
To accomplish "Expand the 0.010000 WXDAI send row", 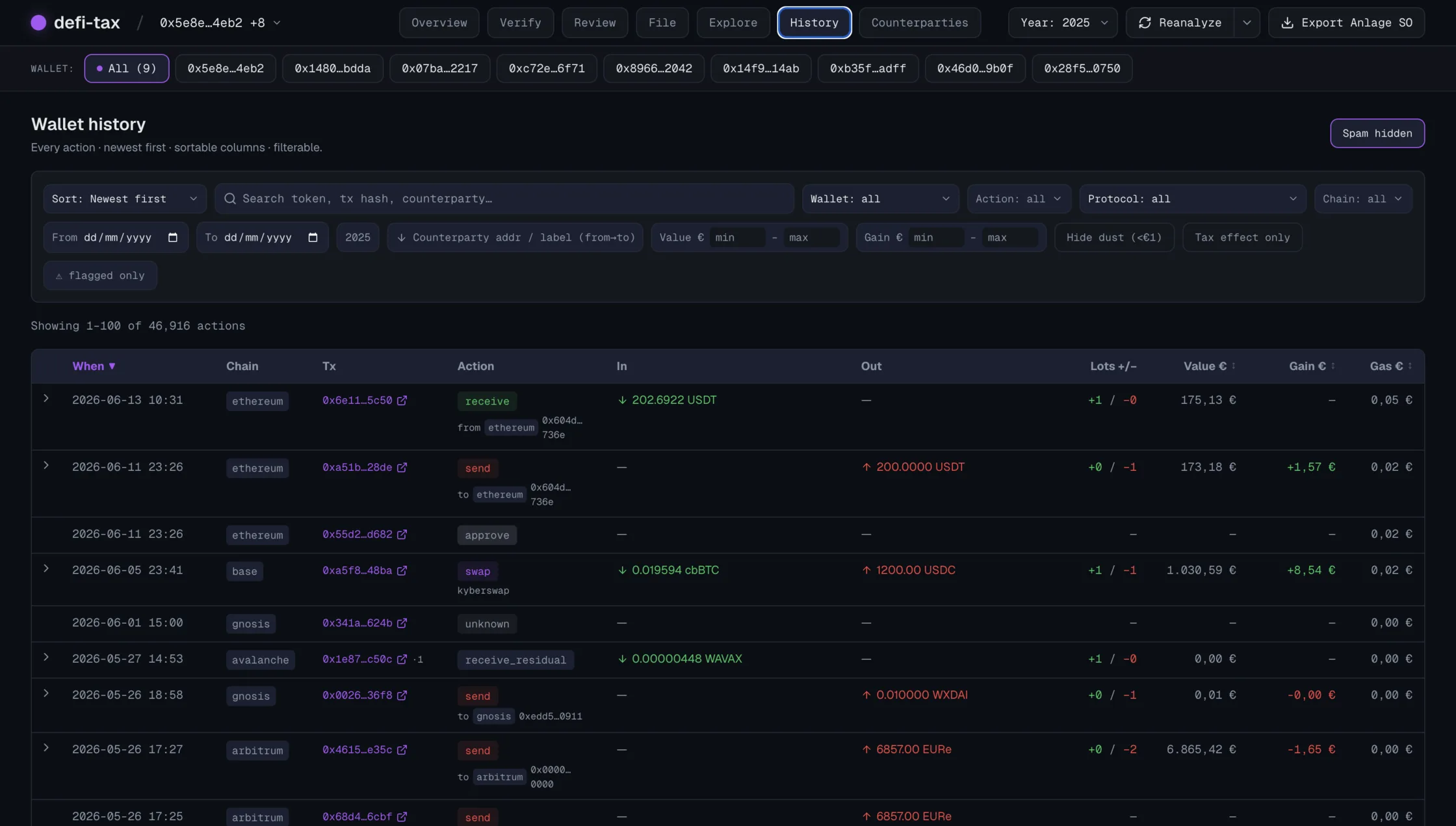I will pos(46,693).
